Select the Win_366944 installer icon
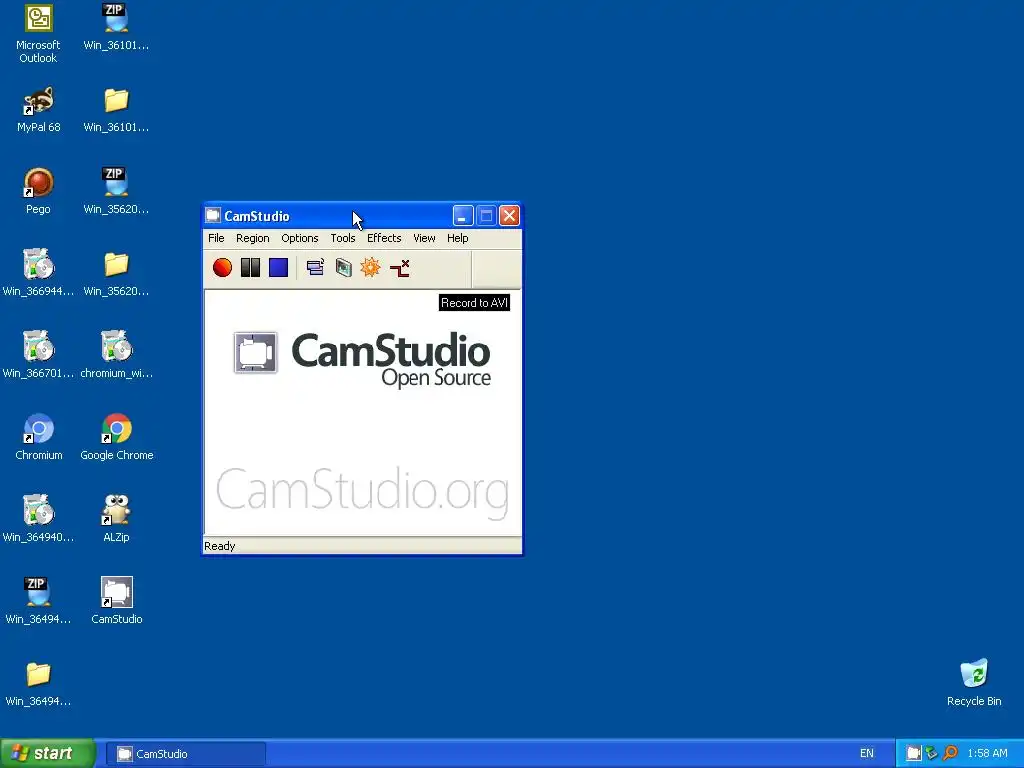 click(38, 274)
